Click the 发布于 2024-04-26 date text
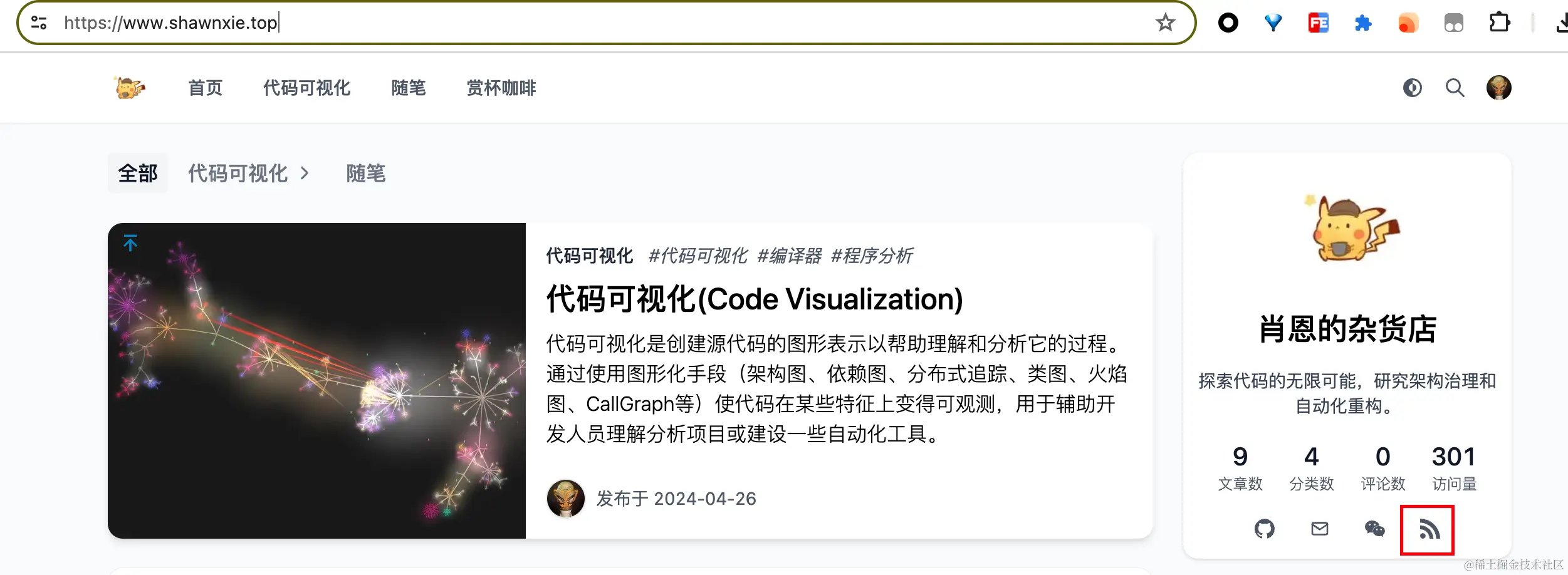Viewport: 1568px width, 575px height. [x=676, y=499]
